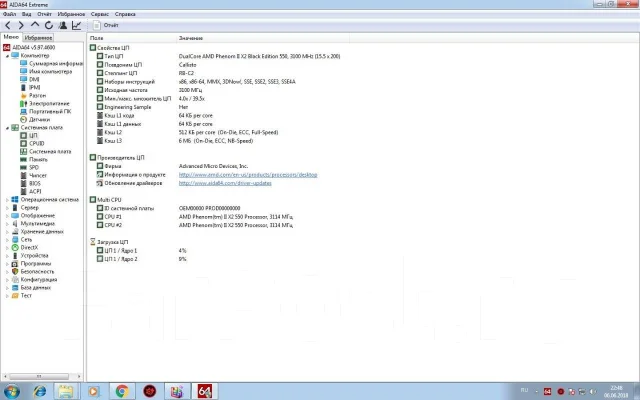The height and width of the screenshot is (400, 640).
Task: Open Windows Explorer folder in taskbar
Action: [66, 391]
